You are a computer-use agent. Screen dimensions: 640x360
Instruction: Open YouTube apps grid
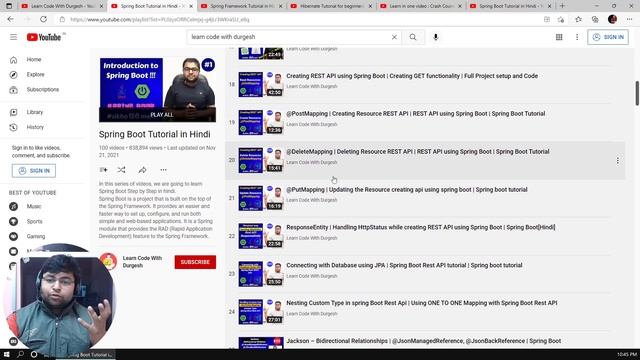[x=559, y=37]
